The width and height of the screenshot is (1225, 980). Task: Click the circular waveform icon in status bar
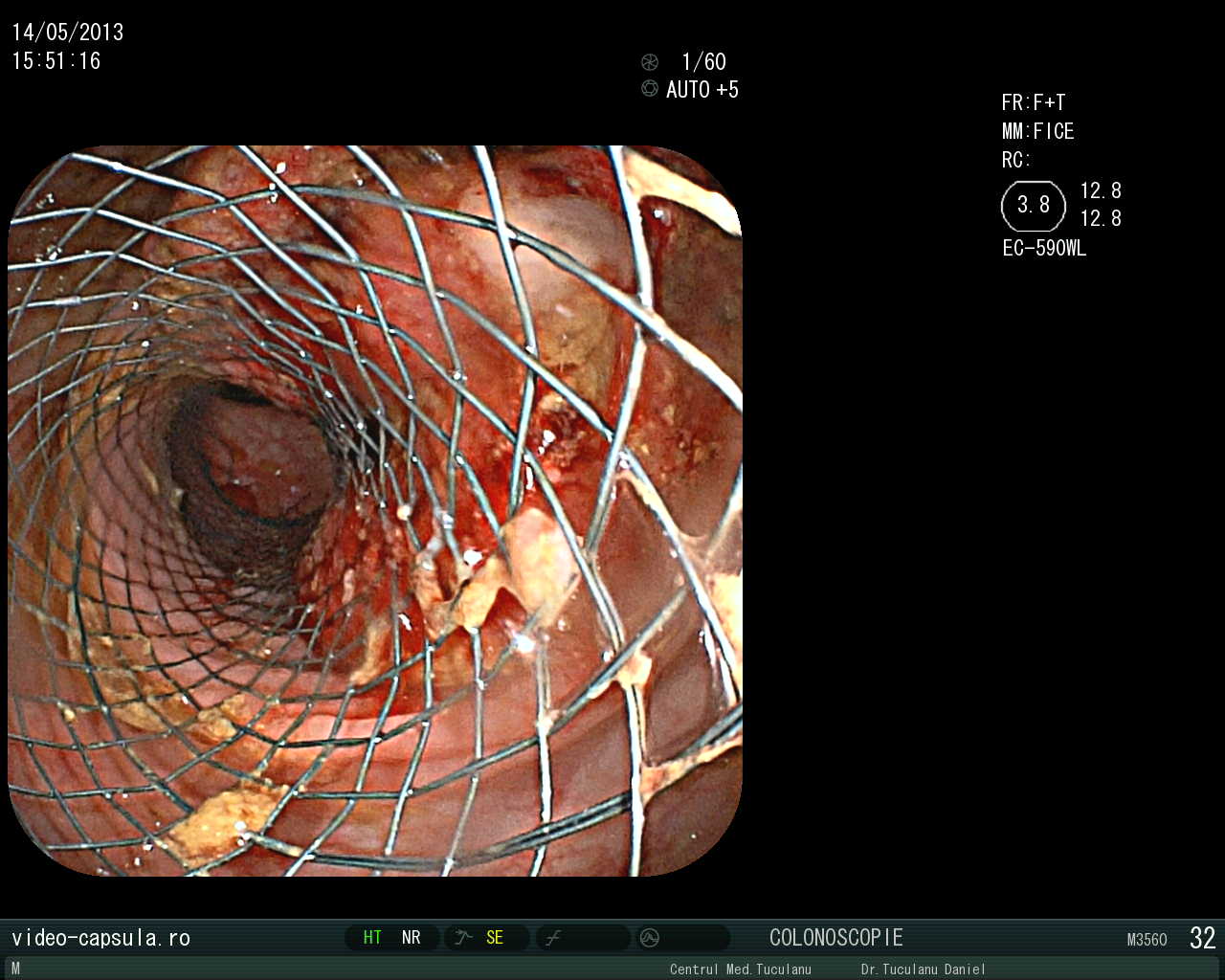click(650, 938)
